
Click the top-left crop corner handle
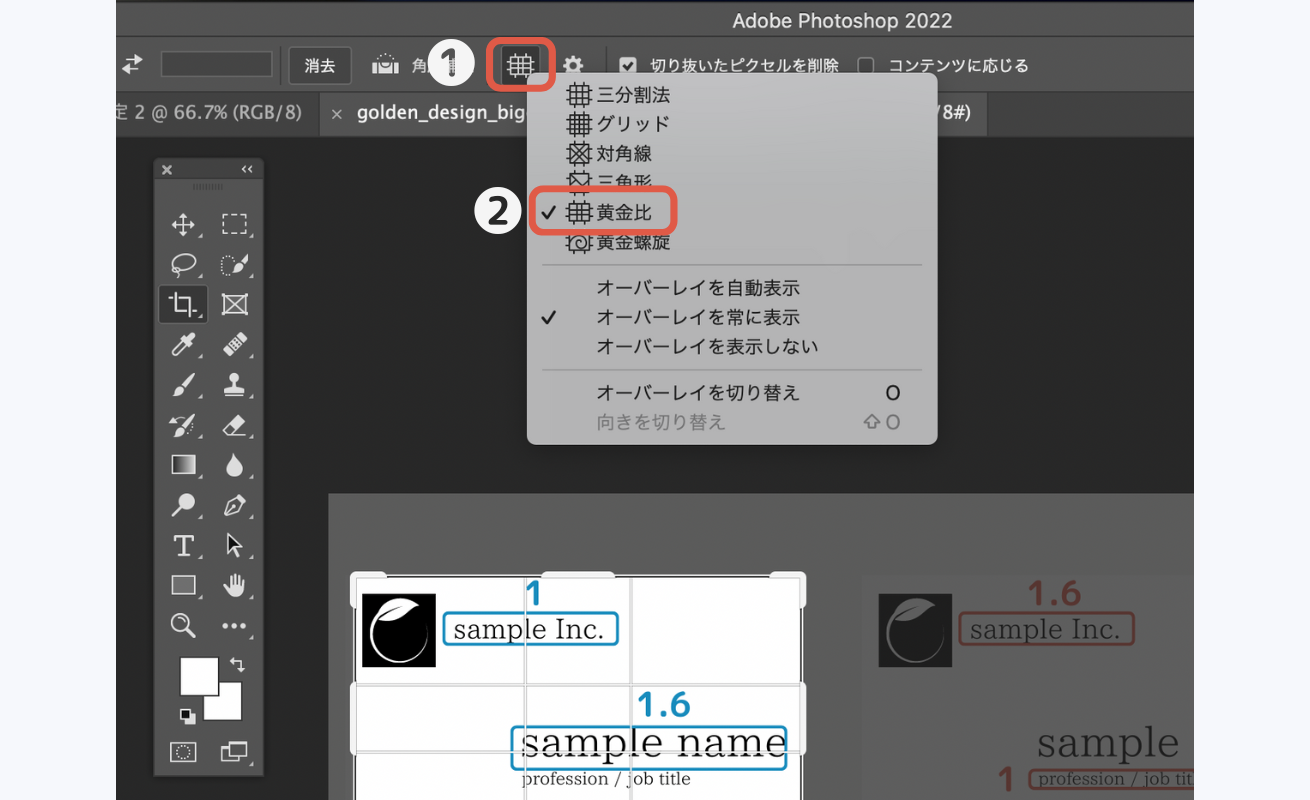pyautogui.click(x=361, y=581)
